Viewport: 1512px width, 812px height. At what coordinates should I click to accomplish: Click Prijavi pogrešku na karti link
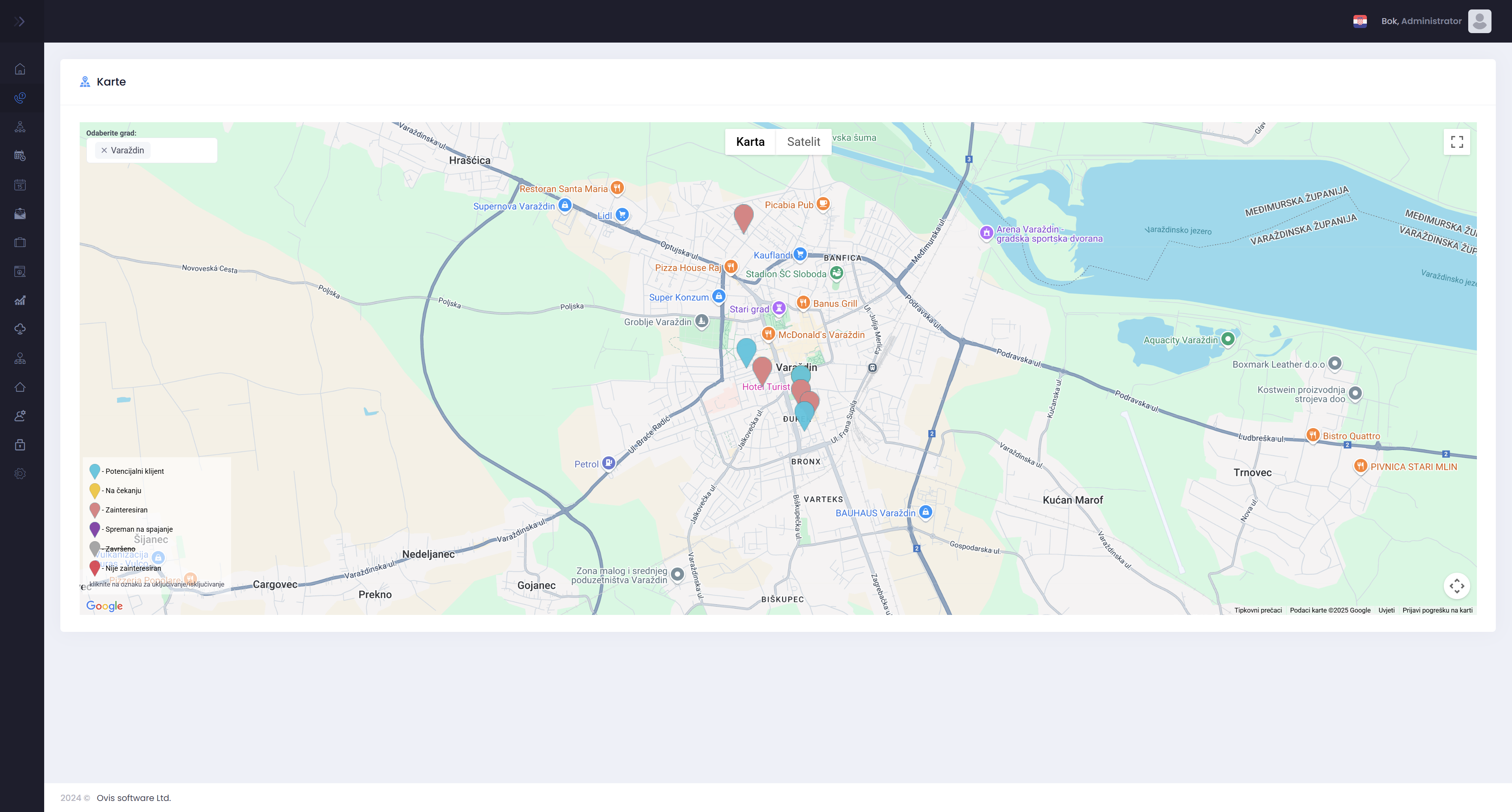pos(1437,610)
